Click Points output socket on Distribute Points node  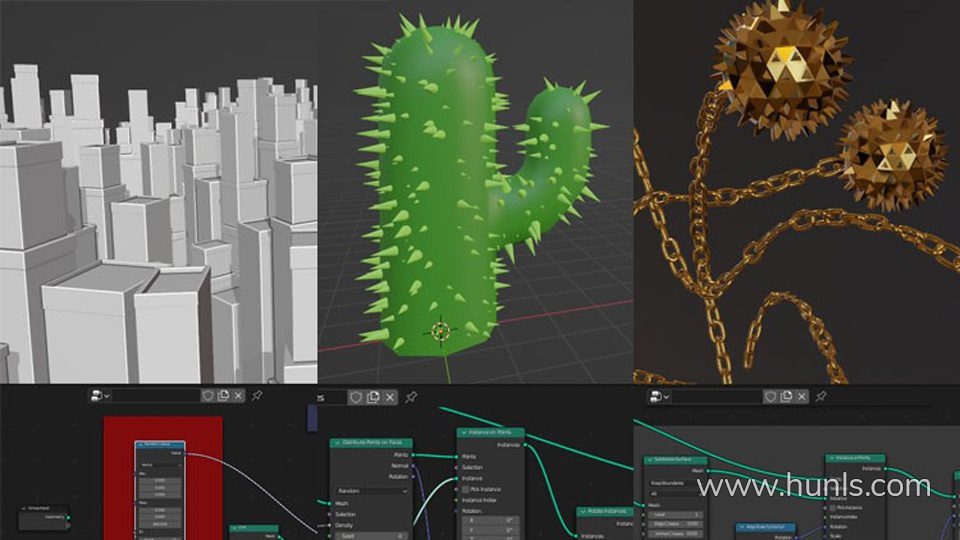click(x=413, y=455)
